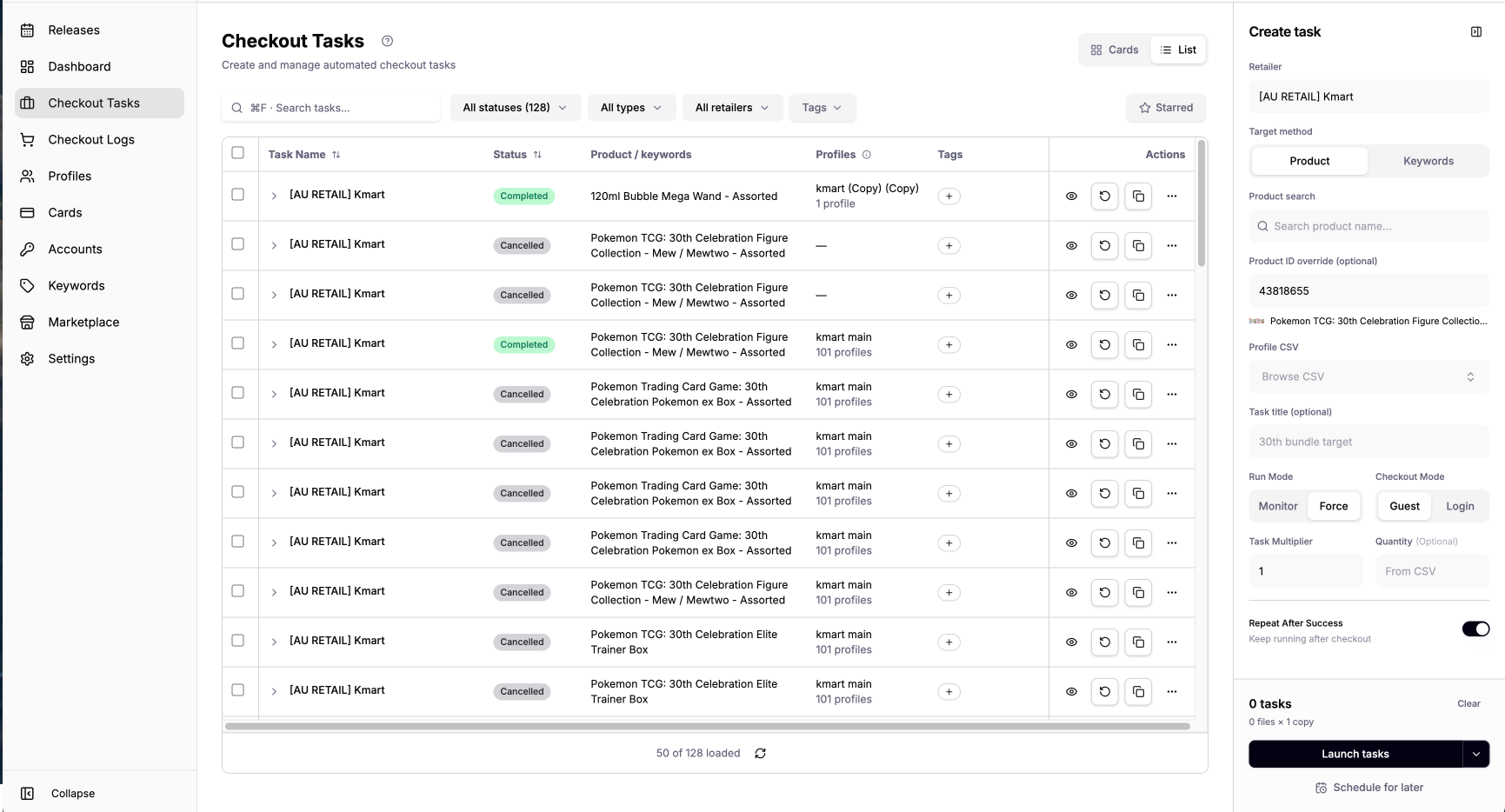
Task: Open Accounts page in the sidebar
Action: tap(100, 250)
